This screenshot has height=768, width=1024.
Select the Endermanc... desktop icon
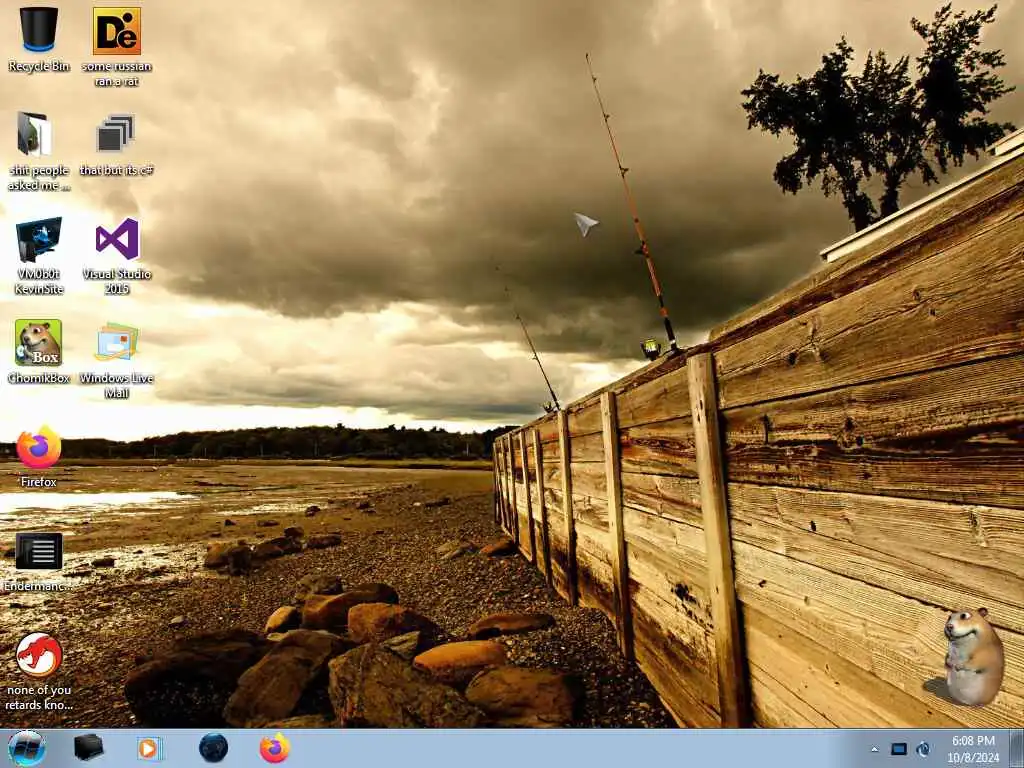(39, 562)
